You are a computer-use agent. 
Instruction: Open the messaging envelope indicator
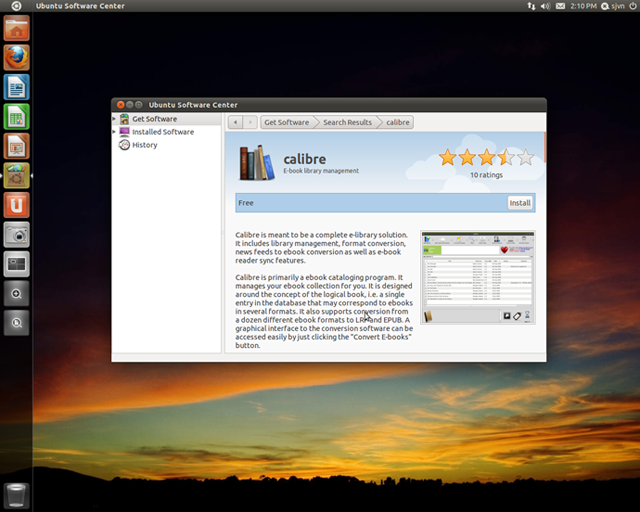click(560, 6)
